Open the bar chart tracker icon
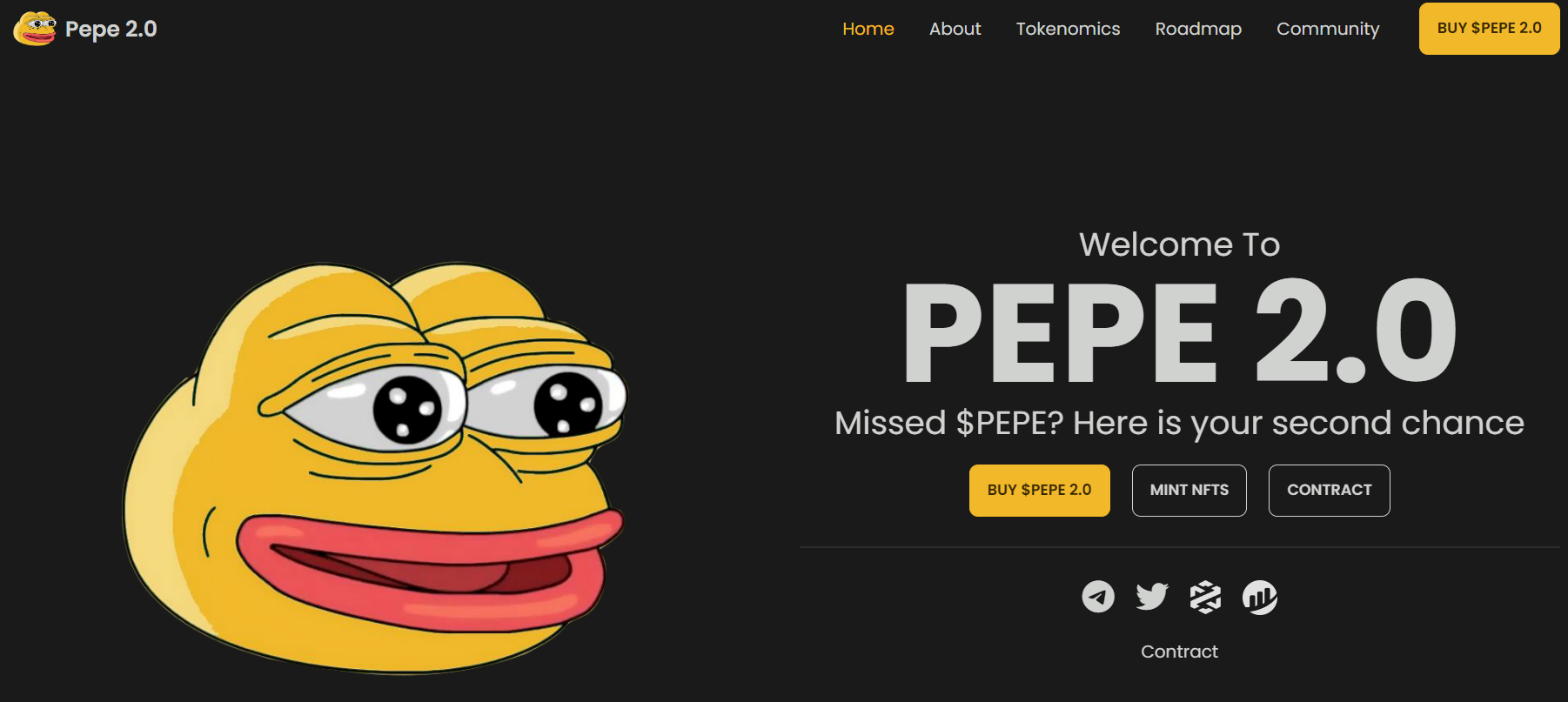 click(1260, 597)
